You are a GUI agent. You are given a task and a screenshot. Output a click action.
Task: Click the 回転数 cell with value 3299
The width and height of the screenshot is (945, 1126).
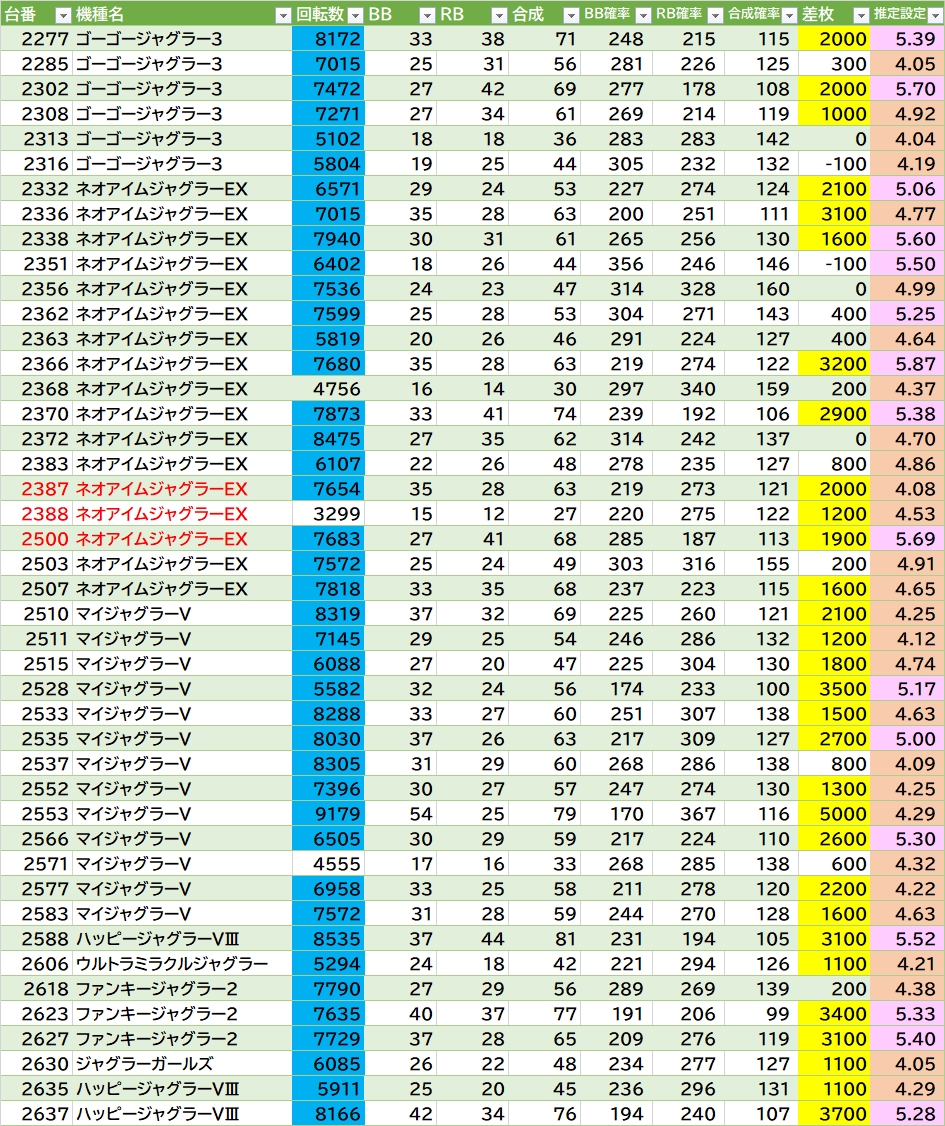(329, 514)
